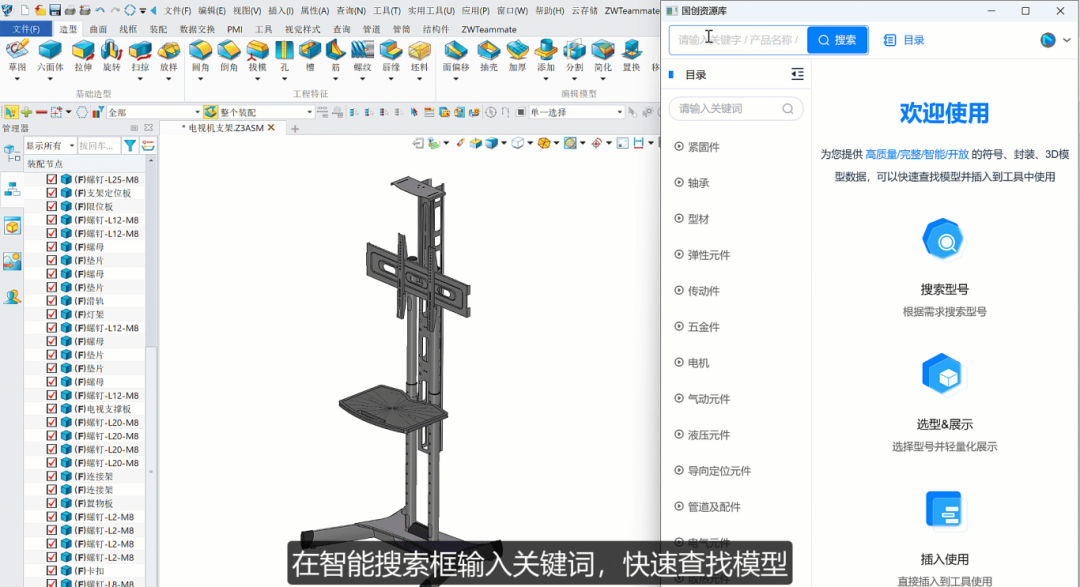Uncheck the (F)螺钉-L25-M8 component checkbox

[x=52, y=179]
